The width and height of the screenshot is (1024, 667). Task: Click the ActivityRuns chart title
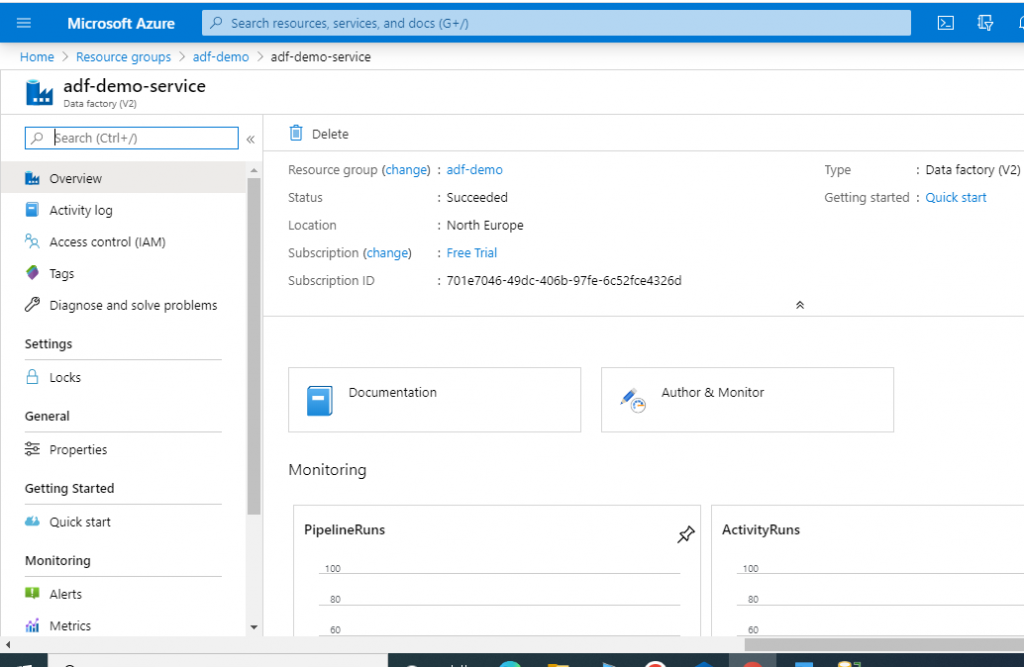tap(761, 530)
